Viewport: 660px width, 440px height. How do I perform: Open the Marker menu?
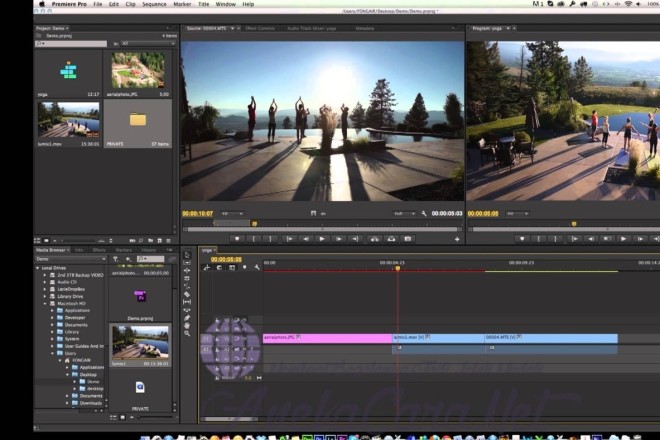[182, 4]
